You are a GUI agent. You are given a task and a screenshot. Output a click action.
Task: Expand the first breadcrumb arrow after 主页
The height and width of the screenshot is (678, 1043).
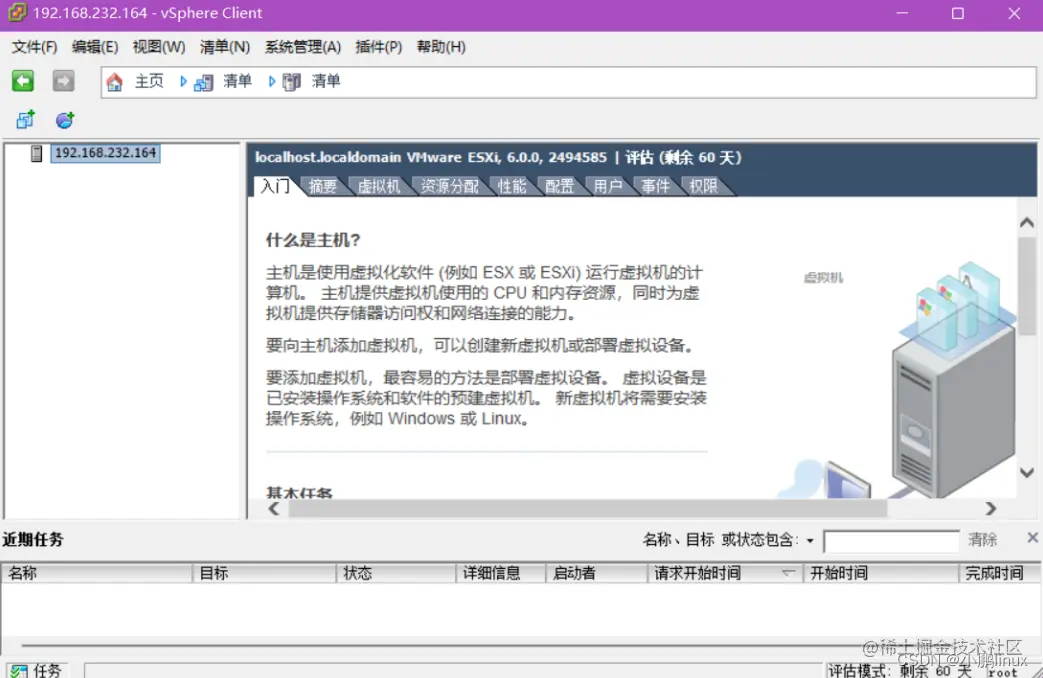183,81
